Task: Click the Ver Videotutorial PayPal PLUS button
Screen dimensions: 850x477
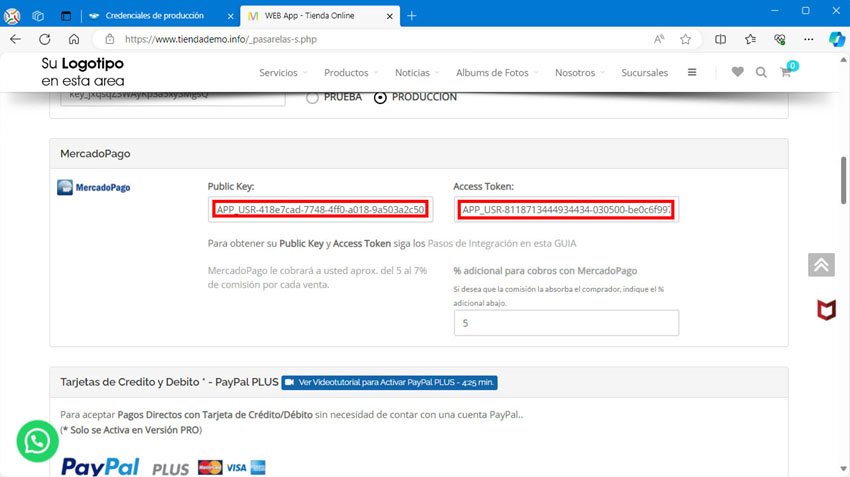Action: pyautogui.click(x=389, y=382)
